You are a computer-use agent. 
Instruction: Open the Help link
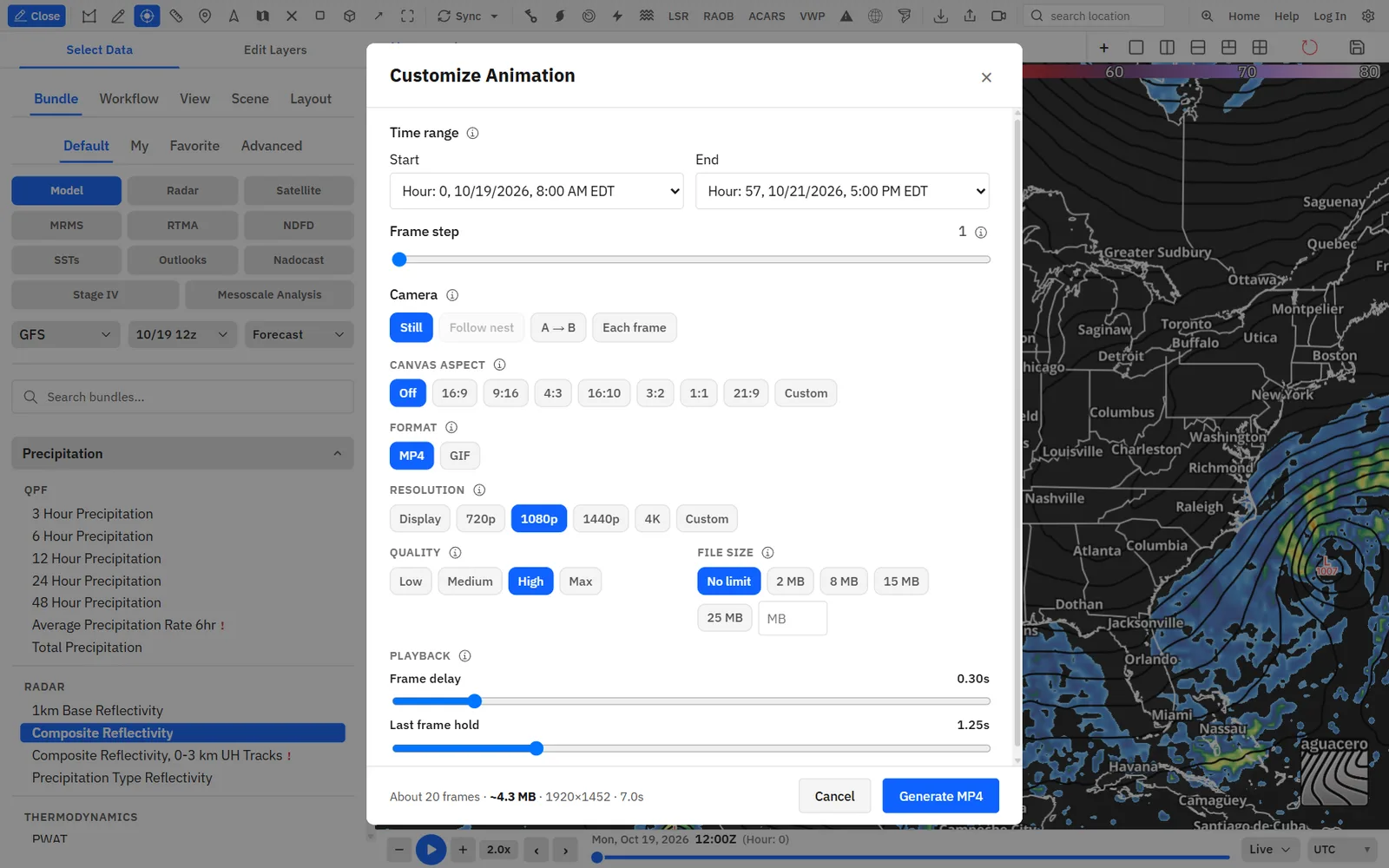(1287, 16)
